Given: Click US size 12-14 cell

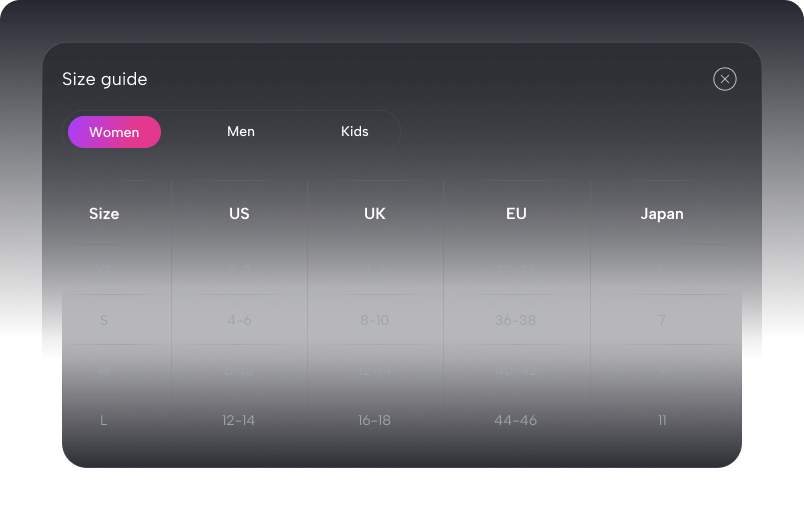Looking at the screenshot, I should [239, 420].
